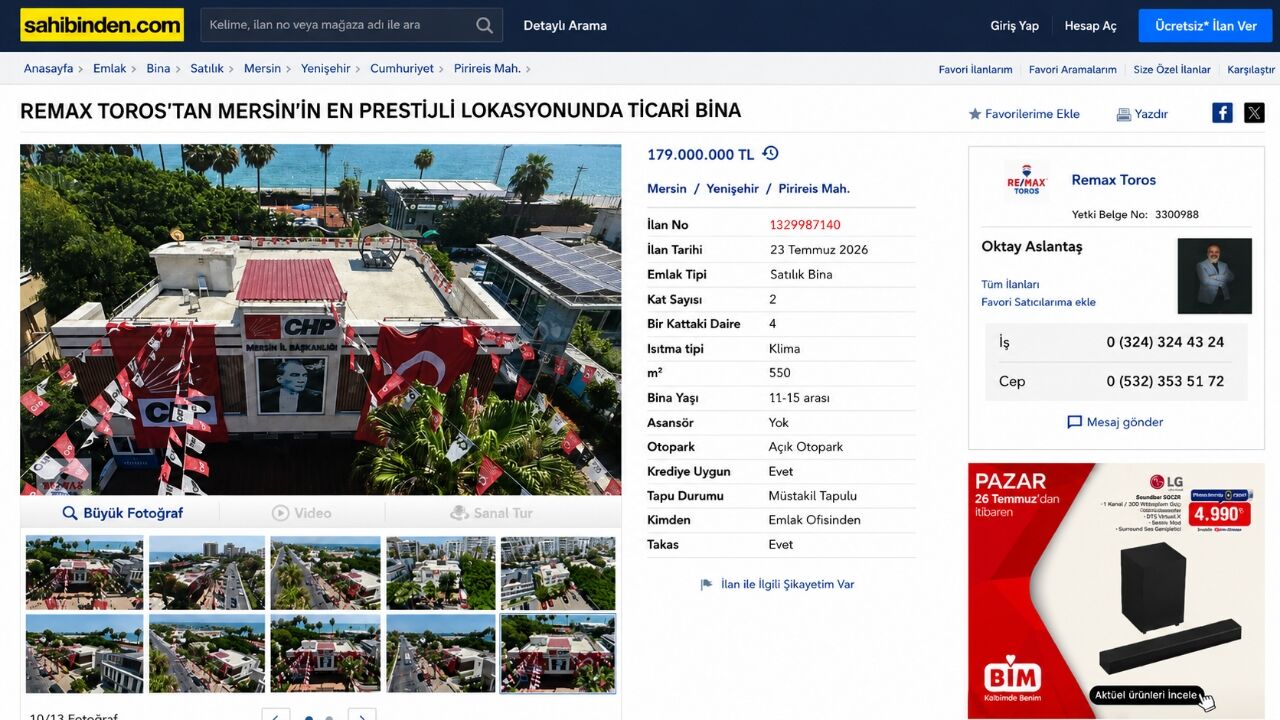
Task: Click phone number 0 (324) 324 43 24
Action: (1165, 342)
